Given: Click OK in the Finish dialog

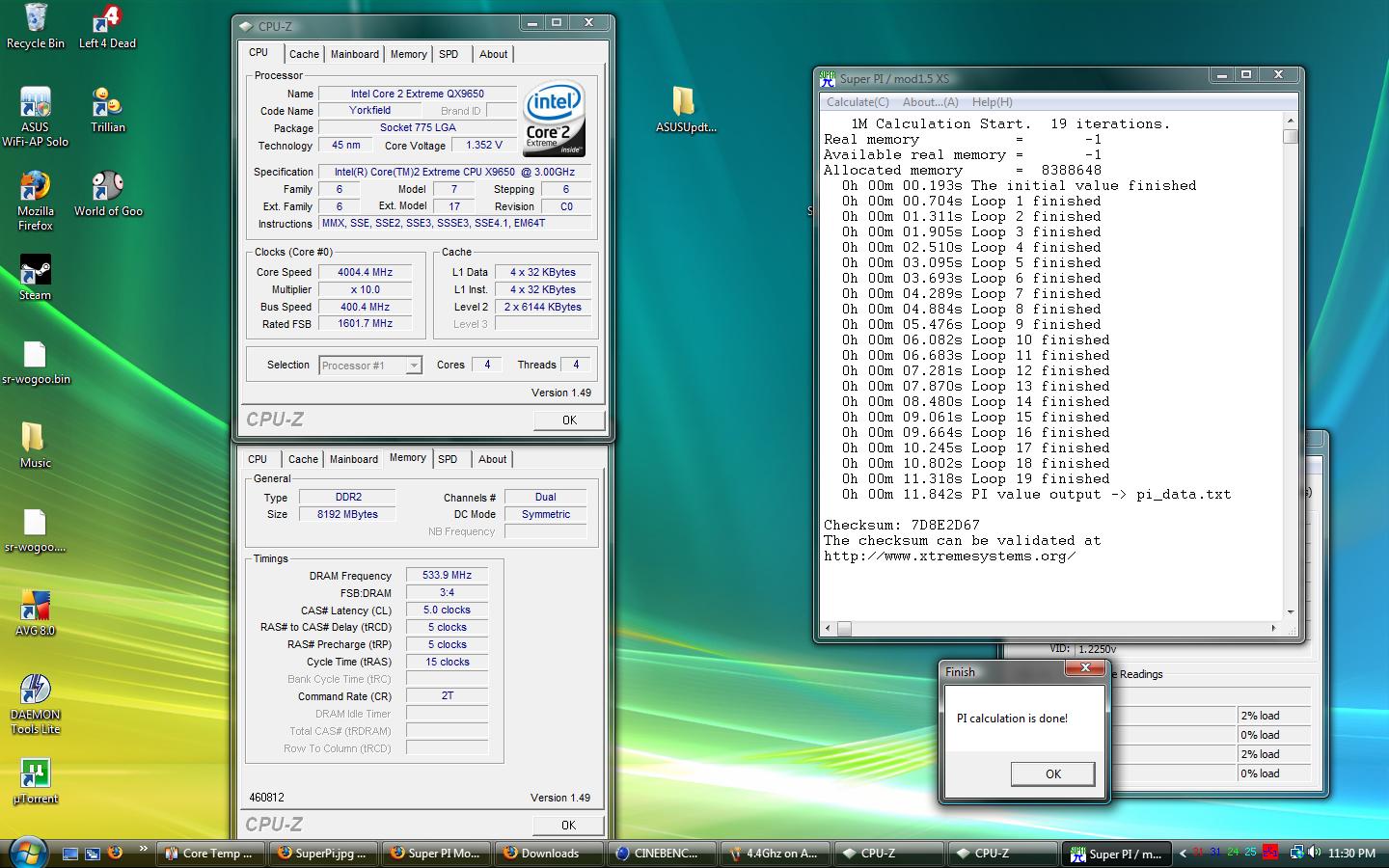Looking at the screenshot, I should click(1052, 773).
